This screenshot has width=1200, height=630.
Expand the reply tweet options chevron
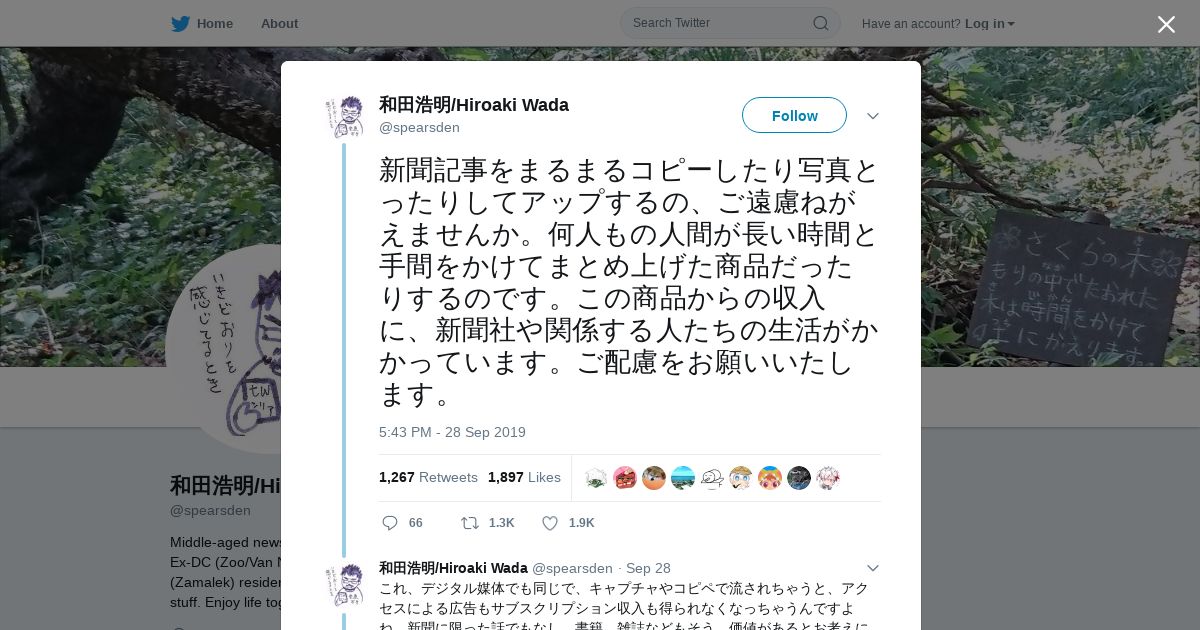[x=873, y=568]
